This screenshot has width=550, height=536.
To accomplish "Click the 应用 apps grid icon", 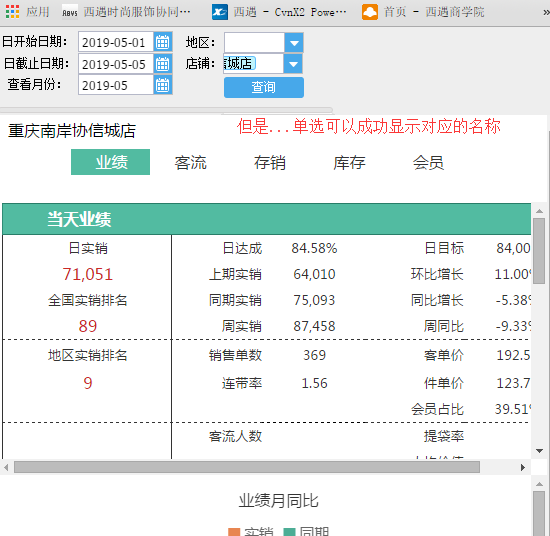I will (12, 12).
